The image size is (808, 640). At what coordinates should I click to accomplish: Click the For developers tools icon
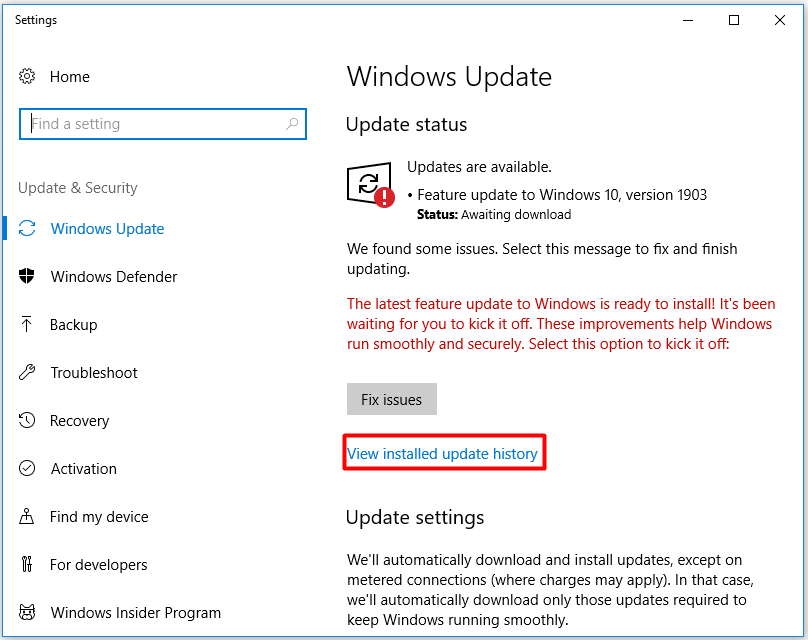[27, 564]
